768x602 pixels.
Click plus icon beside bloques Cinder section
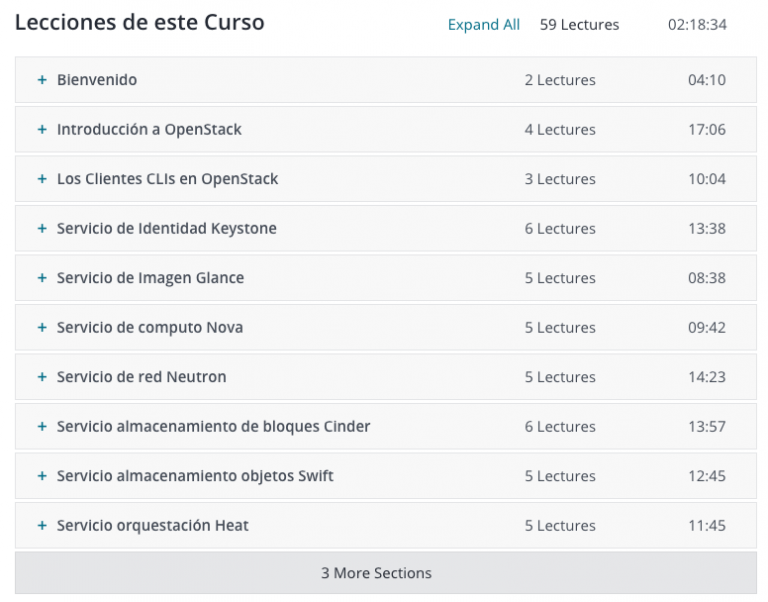click(x=42, y=426)
